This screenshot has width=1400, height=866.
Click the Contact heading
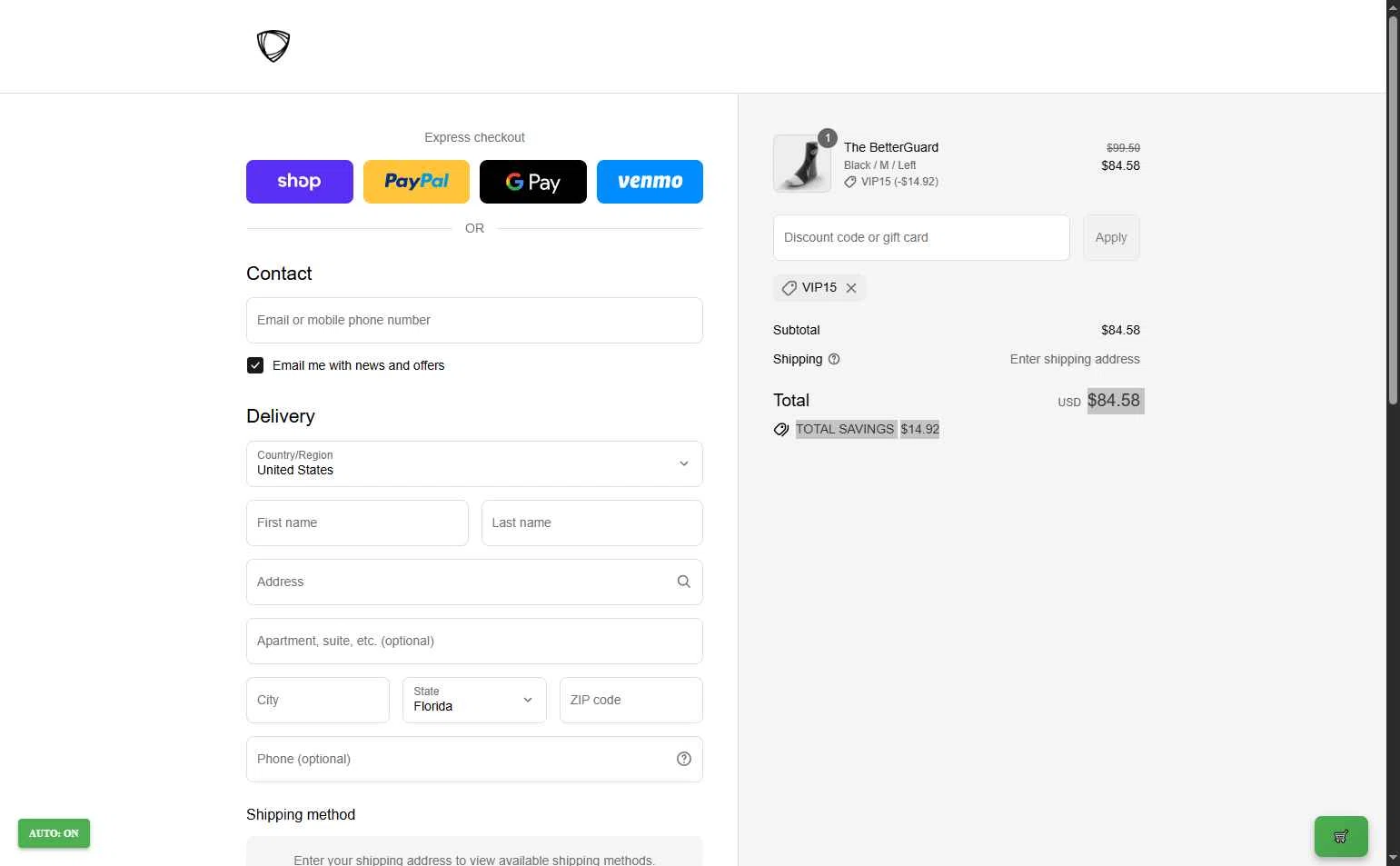tap(279, 274)
